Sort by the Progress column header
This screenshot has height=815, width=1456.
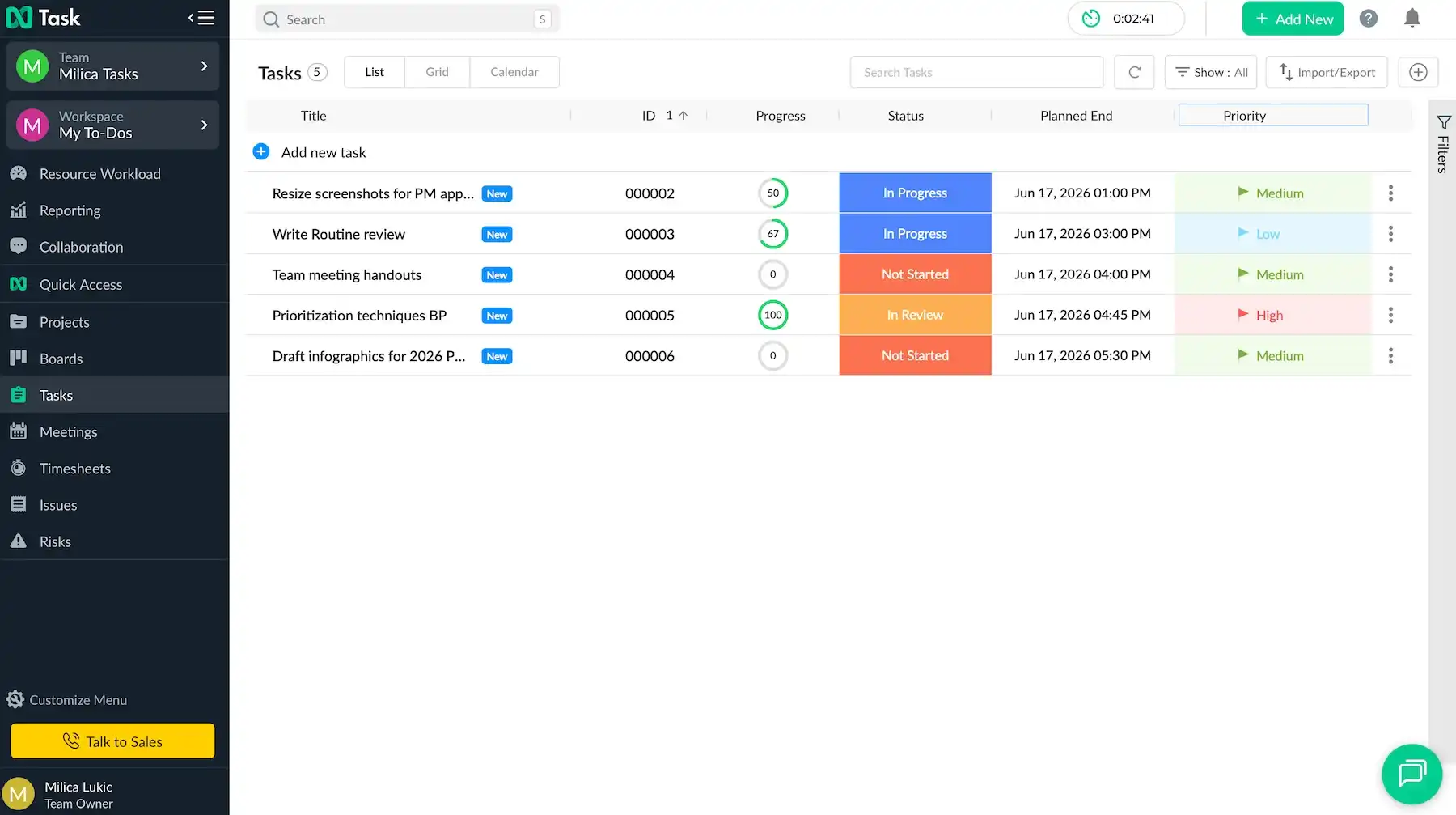click(781, 116)
